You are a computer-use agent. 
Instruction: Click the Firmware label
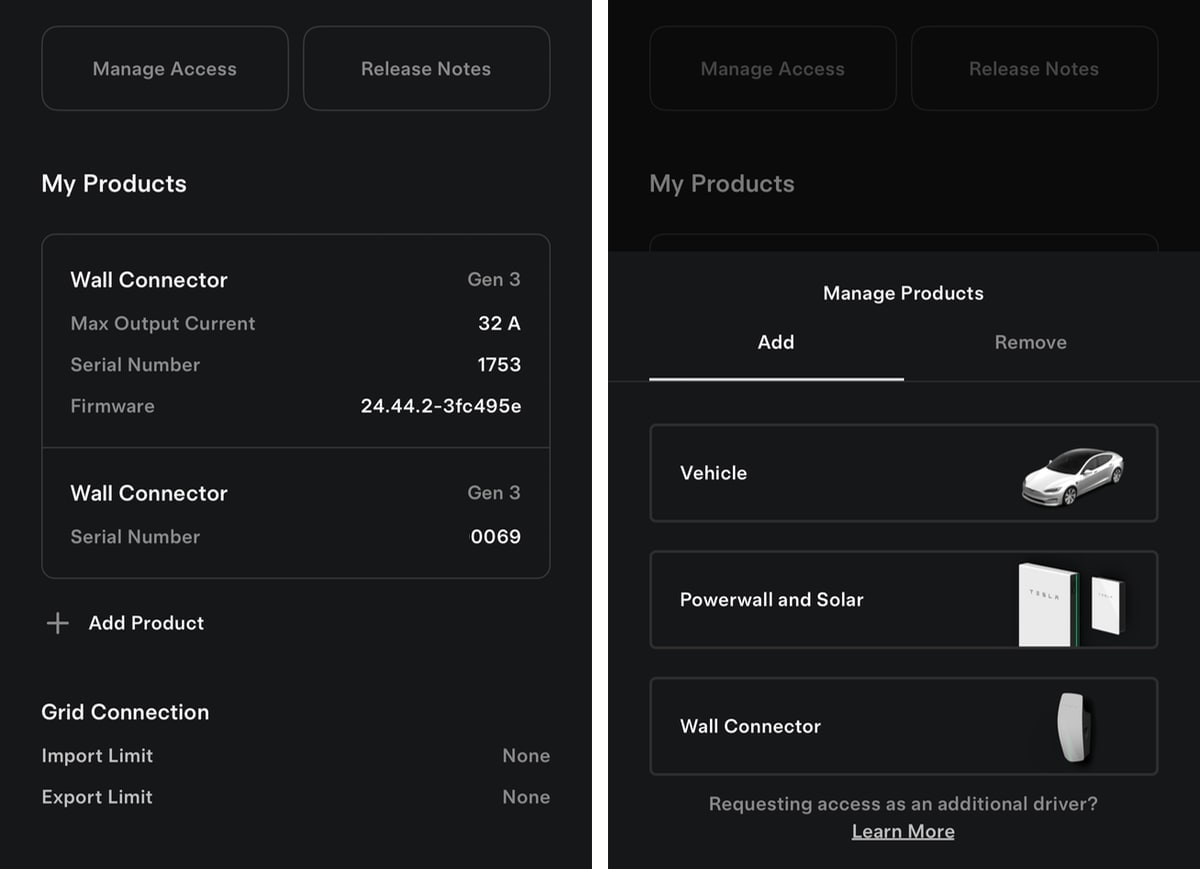(x=112, y=406)
